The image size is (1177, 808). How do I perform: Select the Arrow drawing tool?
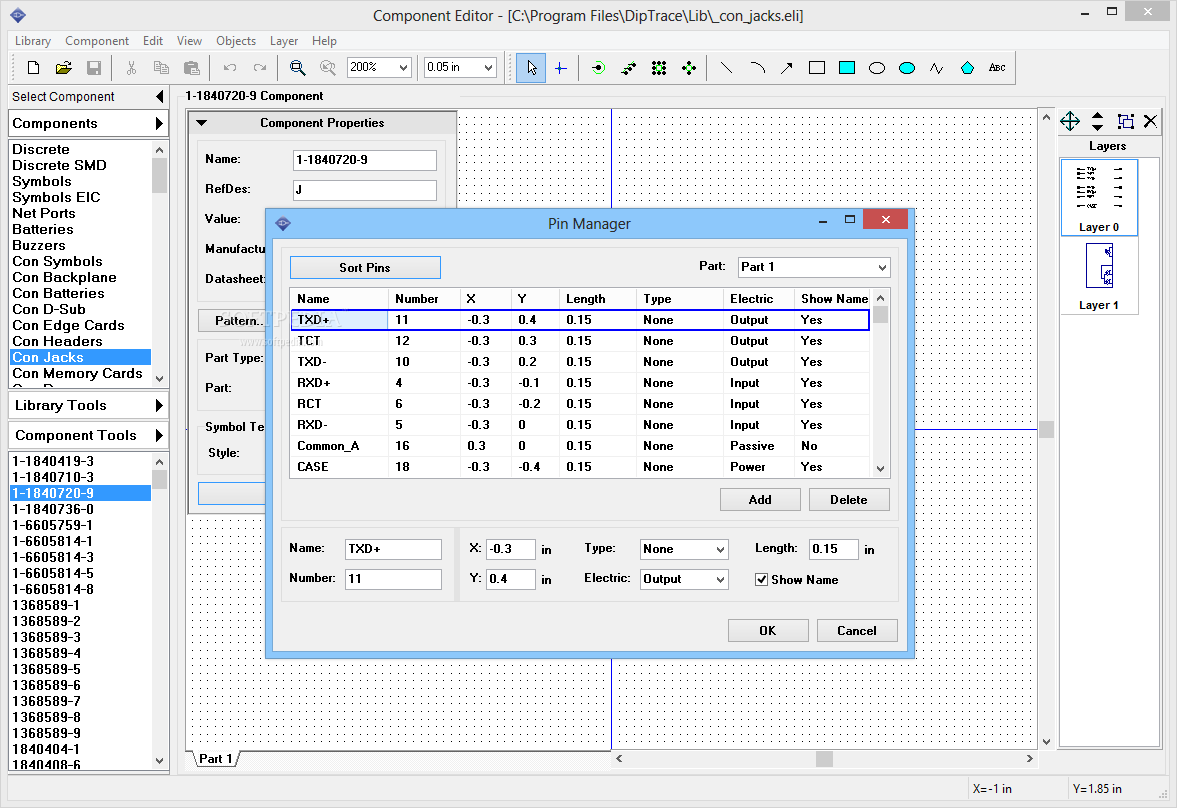787,68
